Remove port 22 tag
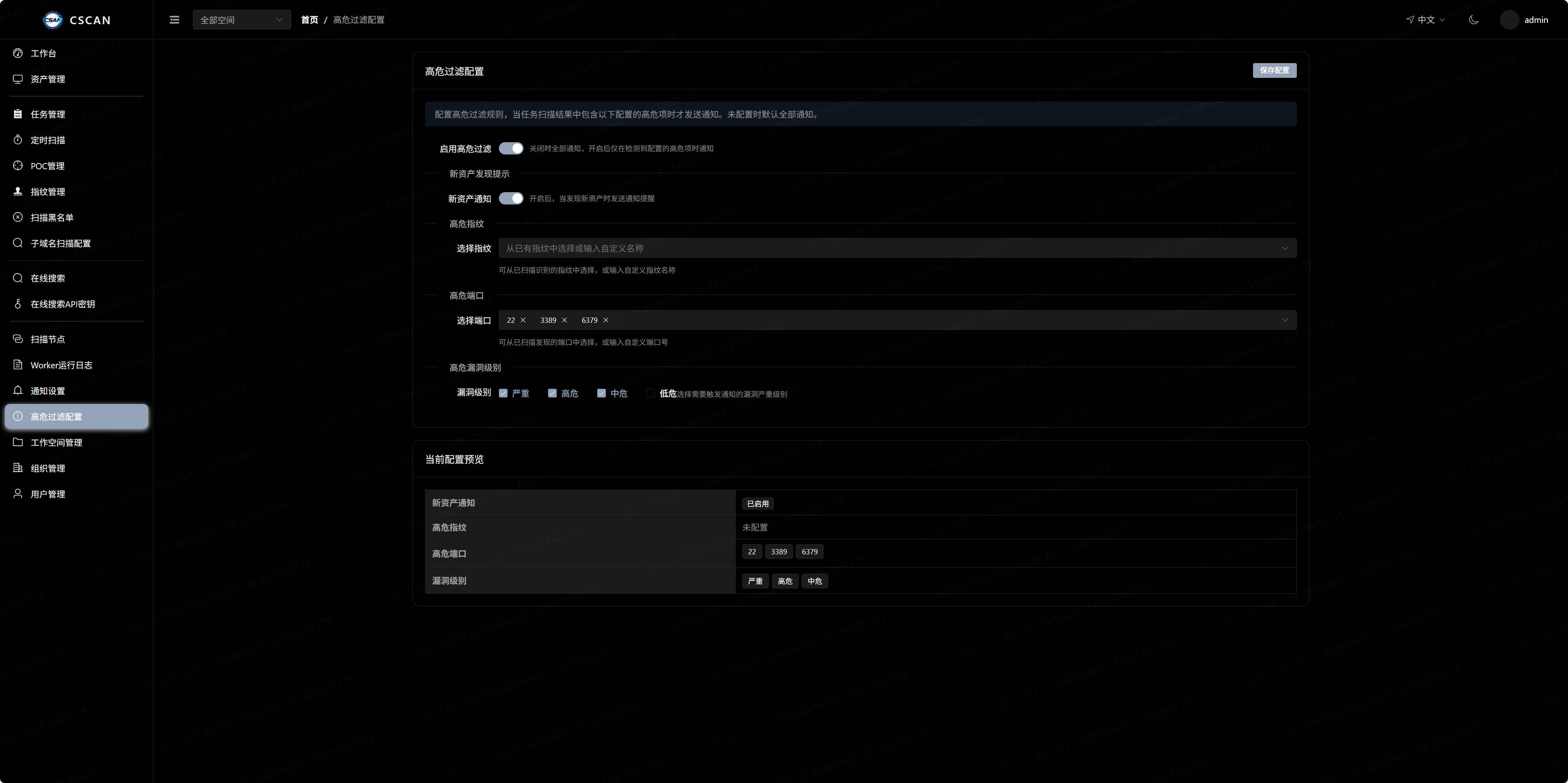Image resolution: width=1568 pixels, height=783 pixels. [x=523, y=320]
